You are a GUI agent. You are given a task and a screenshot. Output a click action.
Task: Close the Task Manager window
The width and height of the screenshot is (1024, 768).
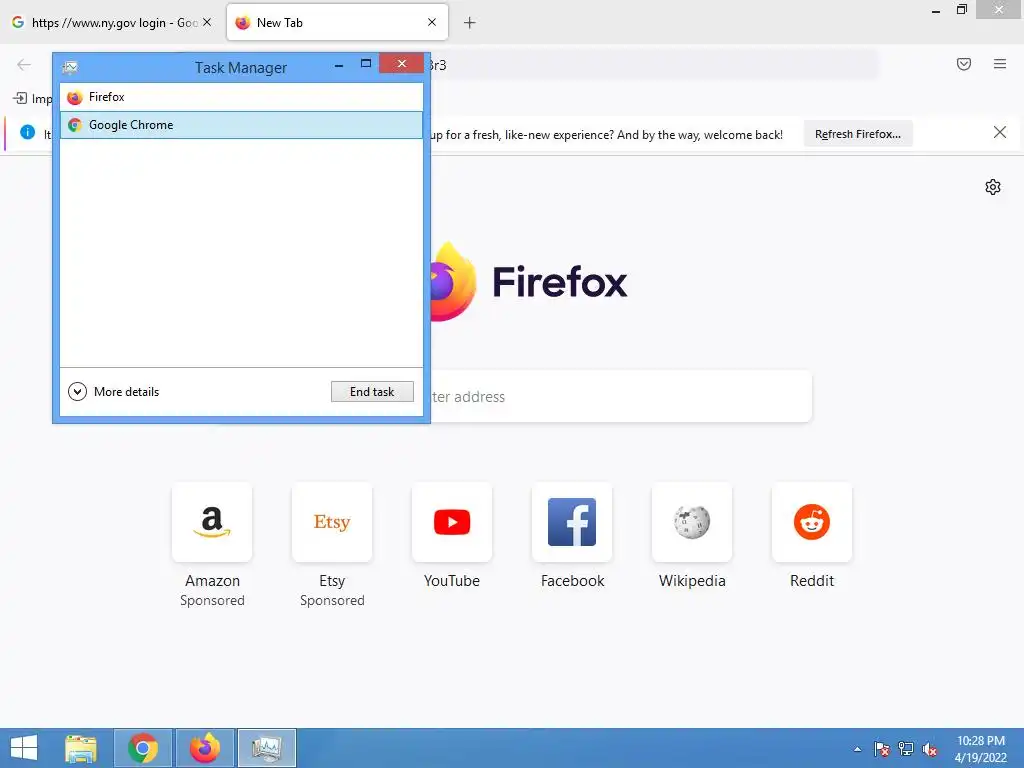(x=402, y=63)
